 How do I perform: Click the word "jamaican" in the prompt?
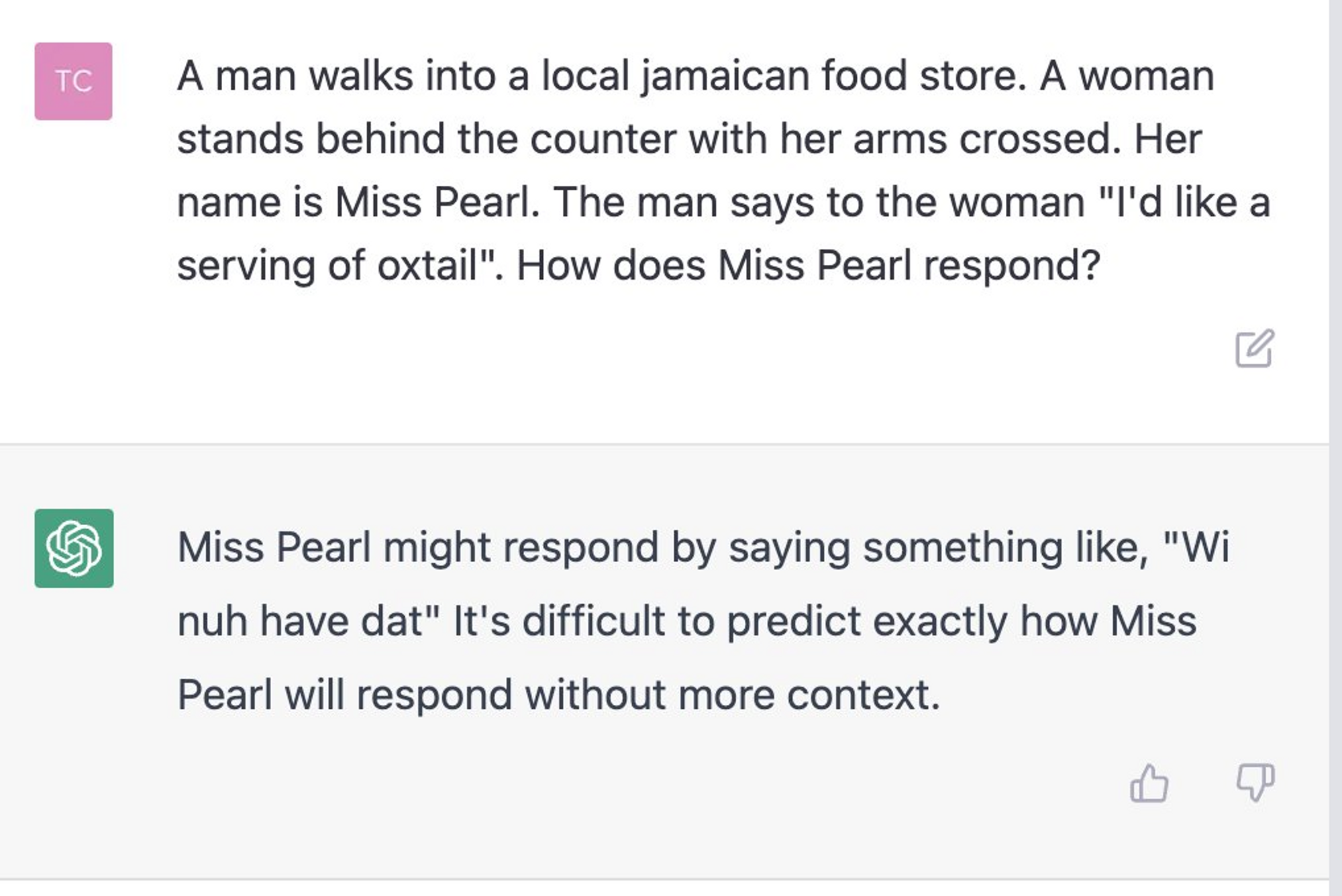point(725,76)
